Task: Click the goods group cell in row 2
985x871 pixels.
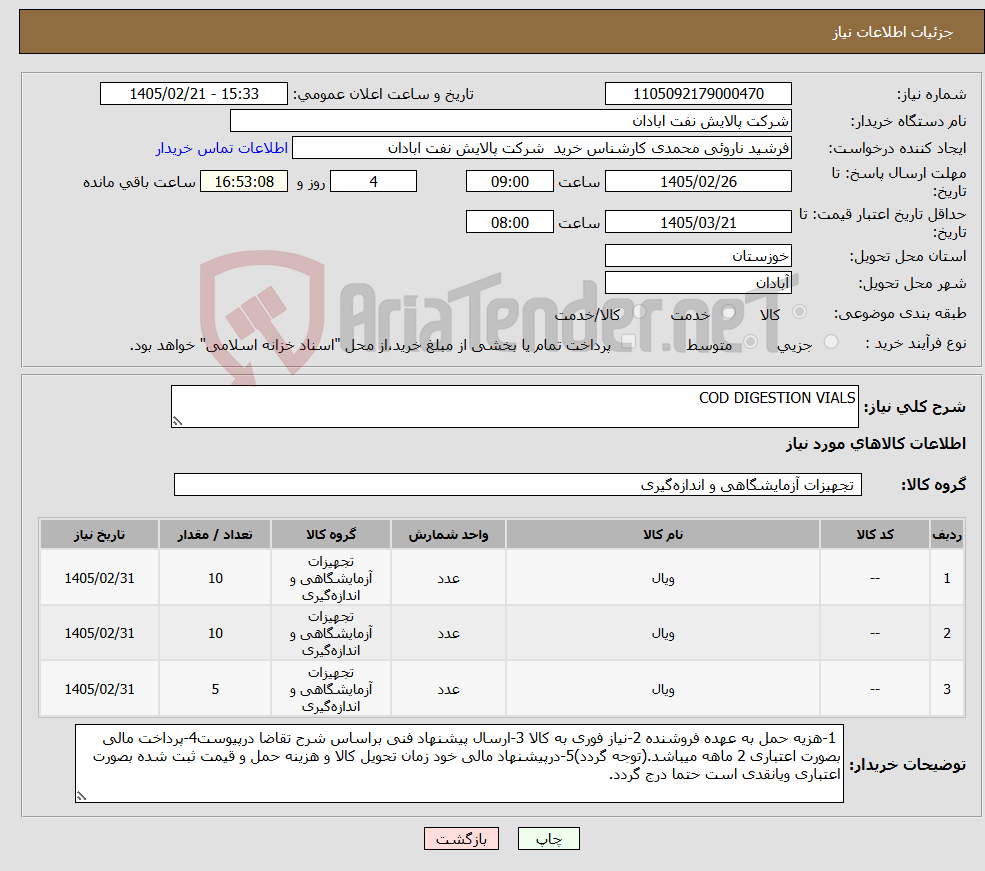Action: point(330,634)
